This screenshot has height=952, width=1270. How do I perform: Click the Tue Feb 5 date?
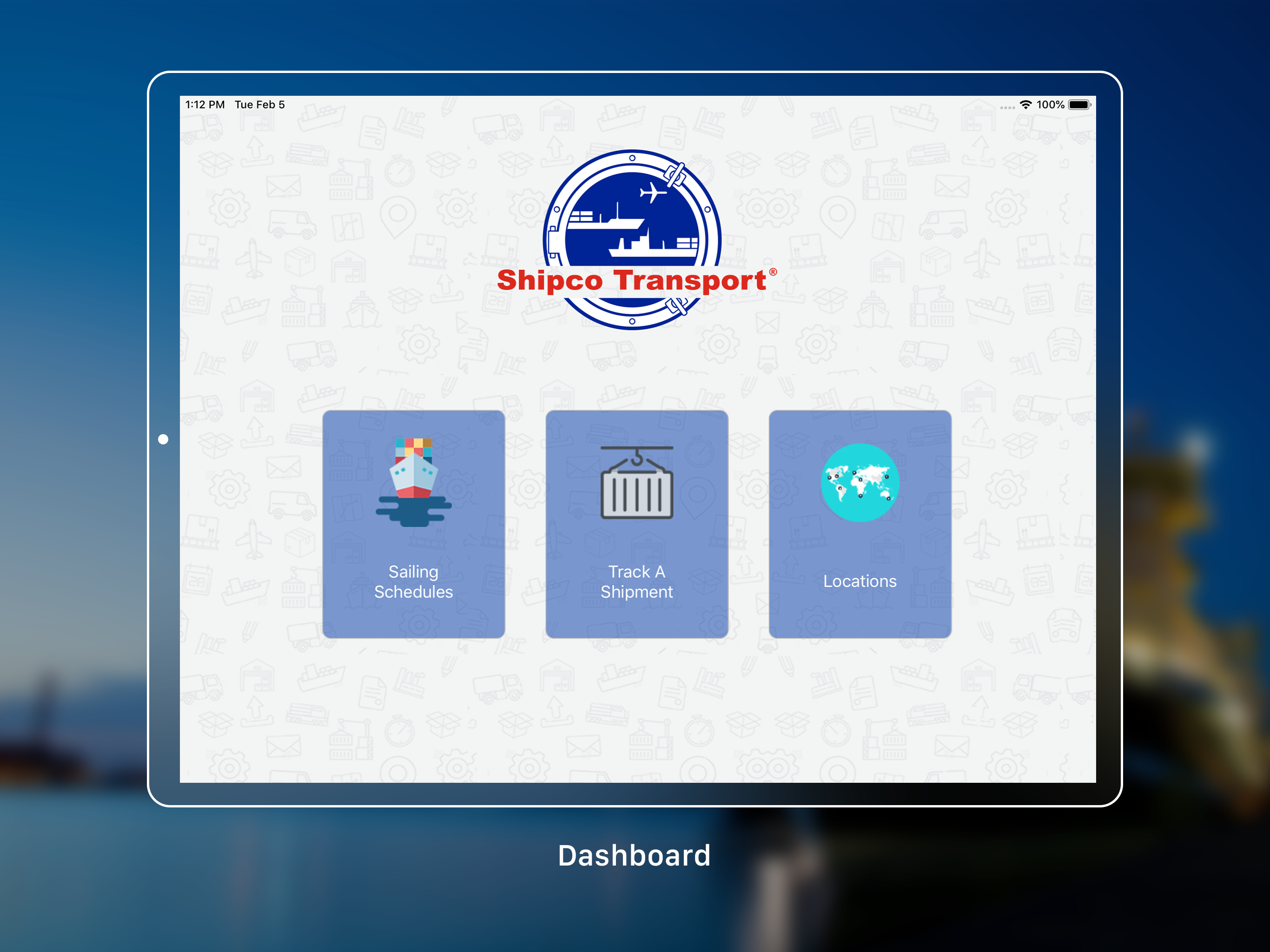[x=259, y=105]
